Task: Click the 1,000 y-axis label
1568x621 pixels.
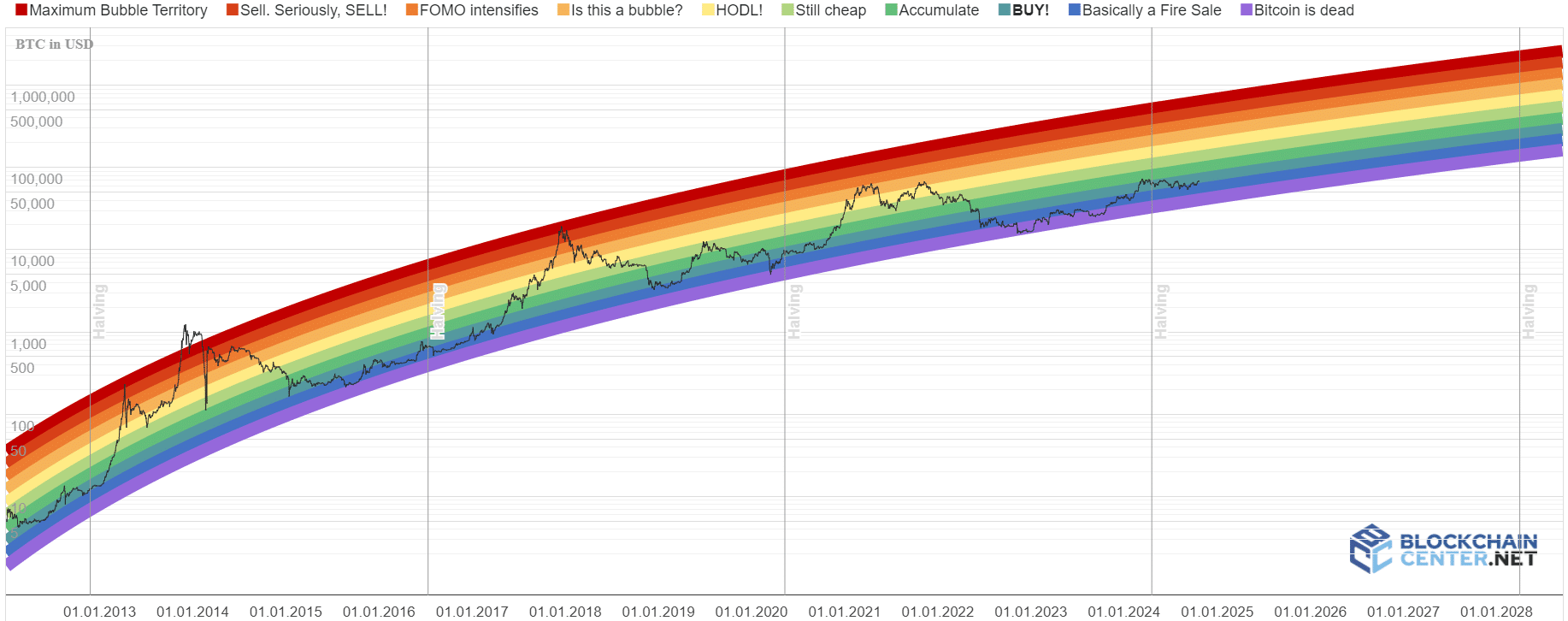Action: coord(28,345)
